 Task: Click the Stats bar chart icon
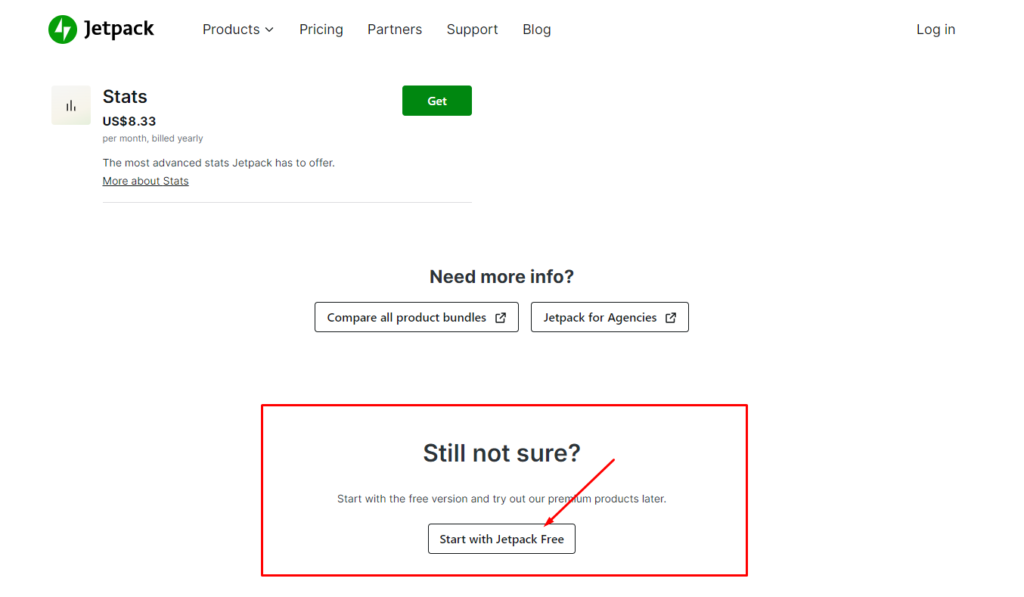pos(71,105)
